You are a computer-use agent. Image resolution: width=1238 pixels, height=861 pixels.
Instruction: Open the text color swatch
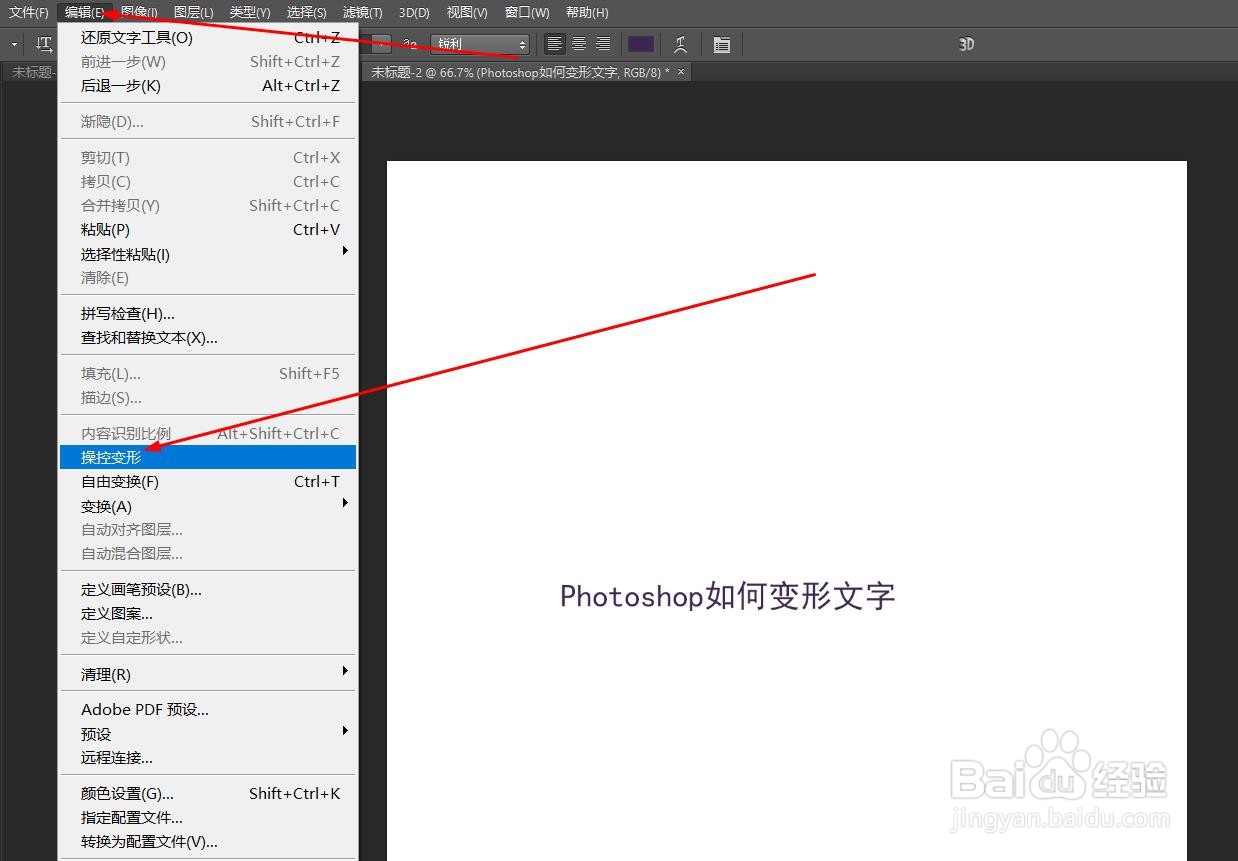click(x=641, y=44)
